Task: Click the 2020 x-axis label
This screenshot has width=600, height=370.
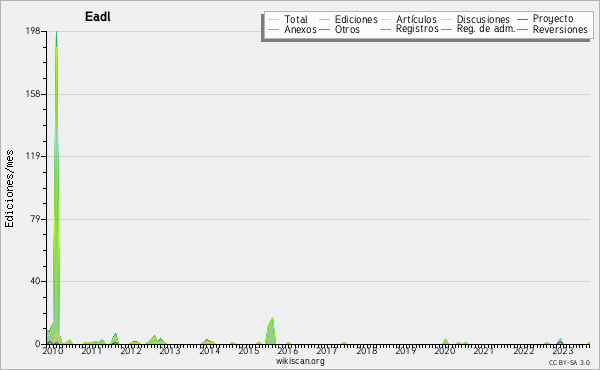Action: [x=445, y=351]
